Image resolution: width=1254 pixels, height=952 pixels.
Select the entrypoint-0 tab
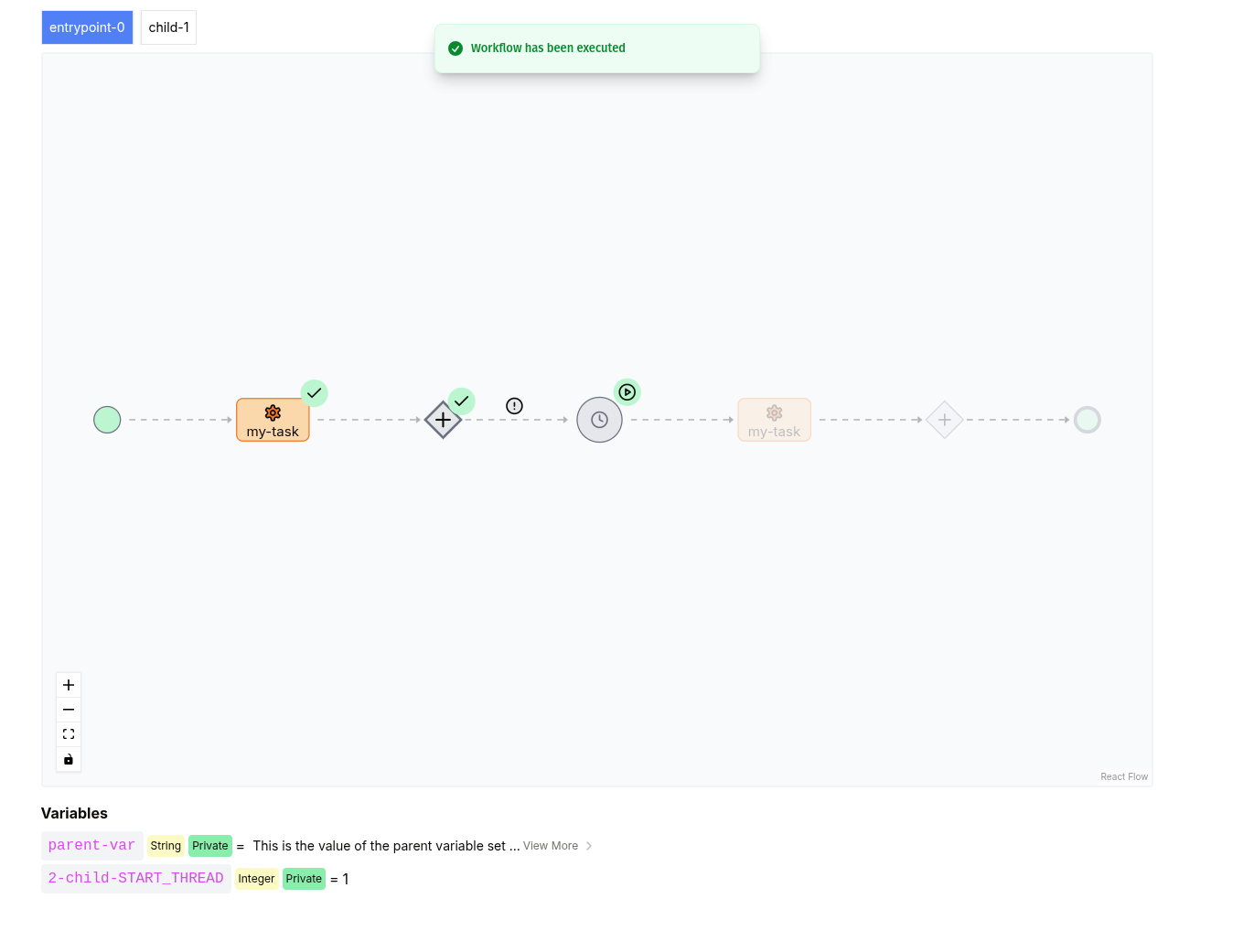[x=87, y=27]
